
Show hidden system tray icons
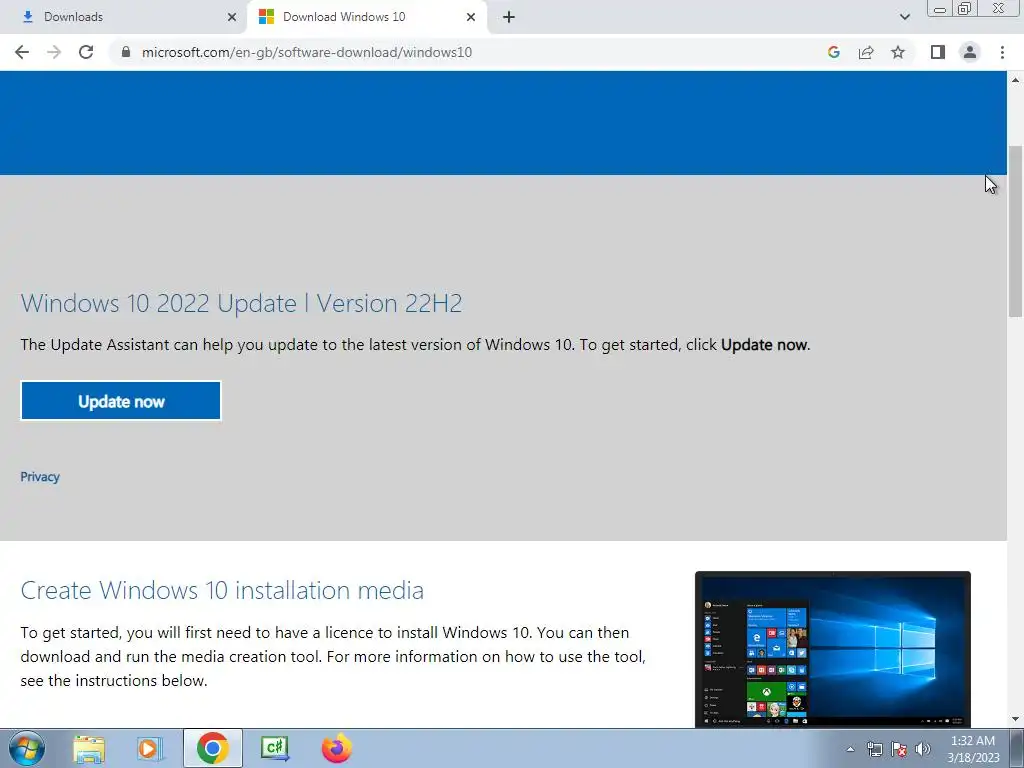(x=850, y=749)
